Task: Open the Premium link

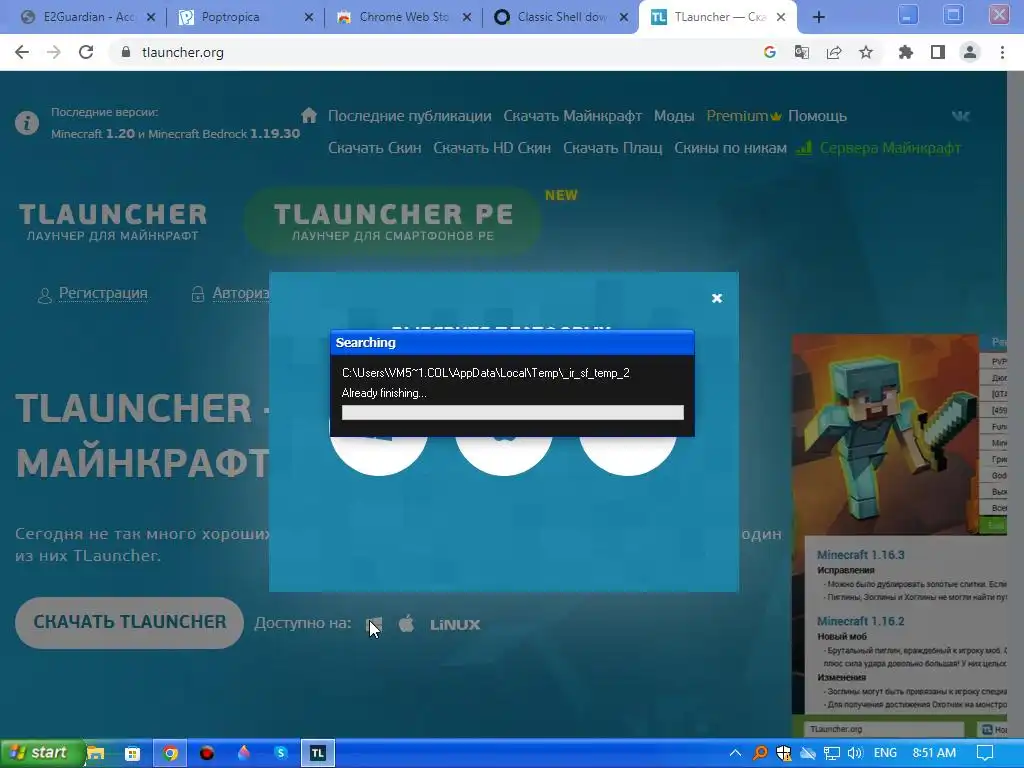Action: tap(744, 116)
